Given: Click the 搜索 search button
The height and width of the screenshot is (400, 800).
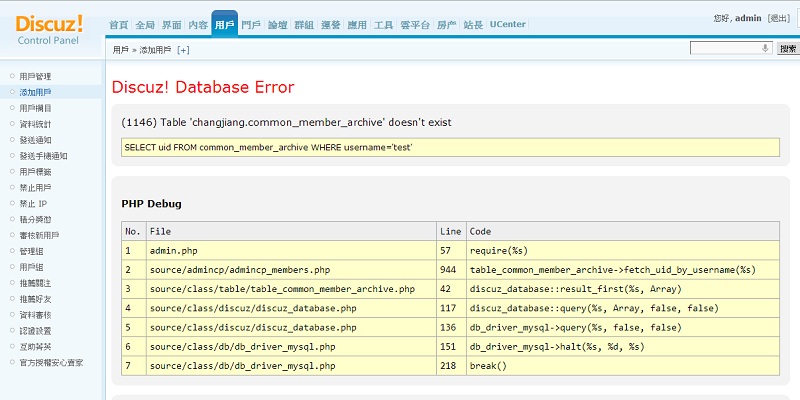Looking at the screenshot, I should (788, 48).
